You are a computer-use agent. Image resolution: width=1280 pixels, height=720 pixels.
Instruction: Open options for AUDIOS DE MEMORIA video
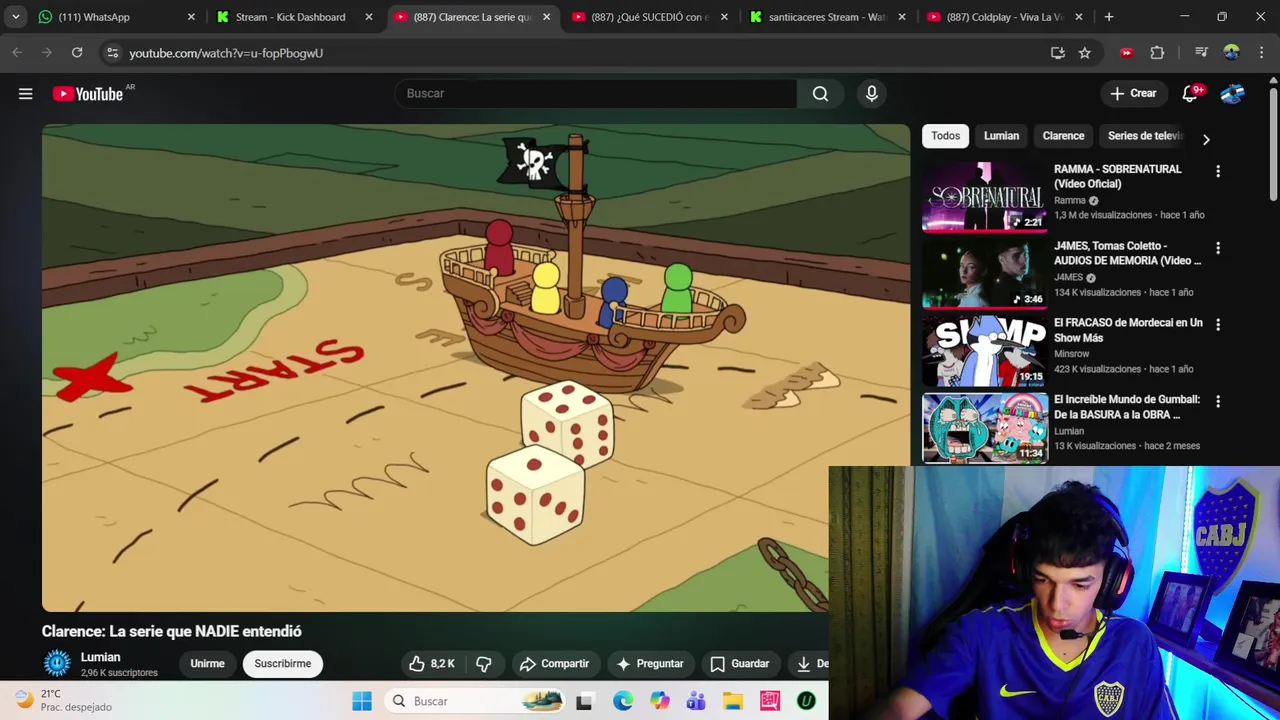[1218, 248]
